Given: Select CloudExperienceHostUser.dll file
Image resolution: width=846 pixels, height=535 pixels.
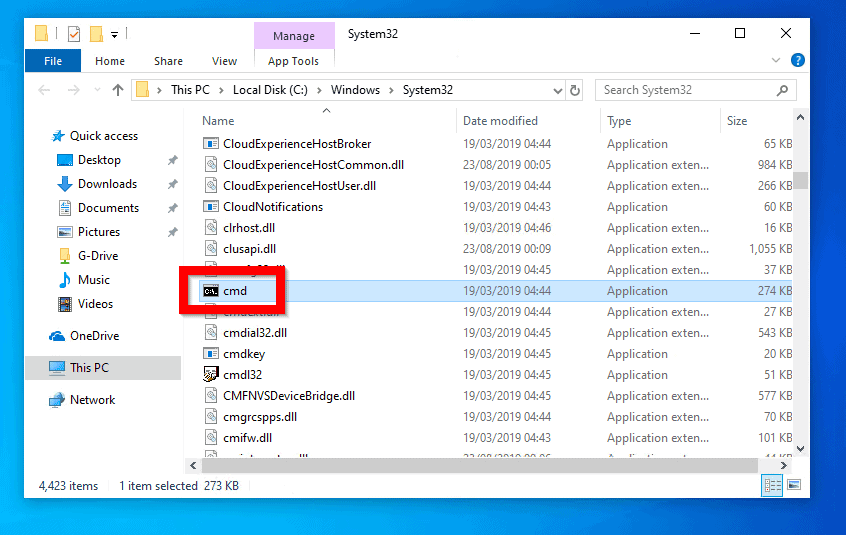Looking at the screenshot, I should pos(299,186).
